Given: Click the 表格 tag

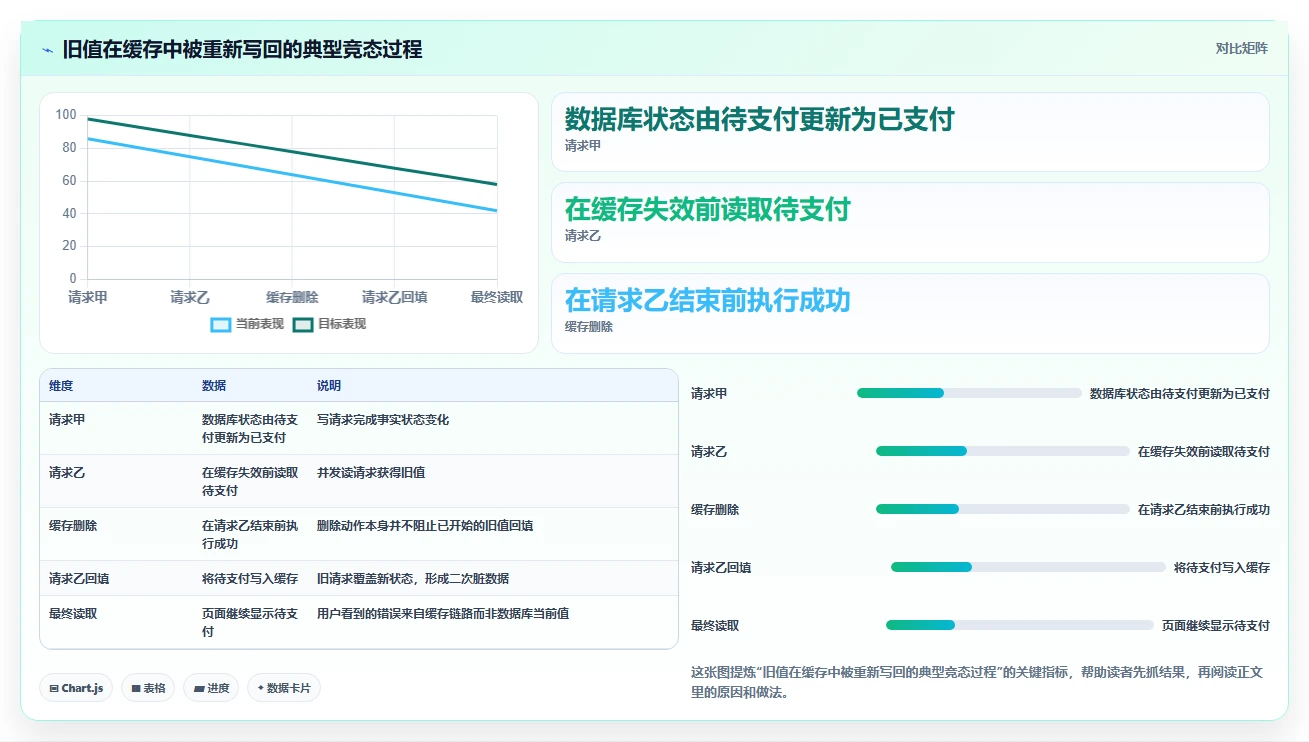Looking at the screenshot, I should (x=148, y=688).
